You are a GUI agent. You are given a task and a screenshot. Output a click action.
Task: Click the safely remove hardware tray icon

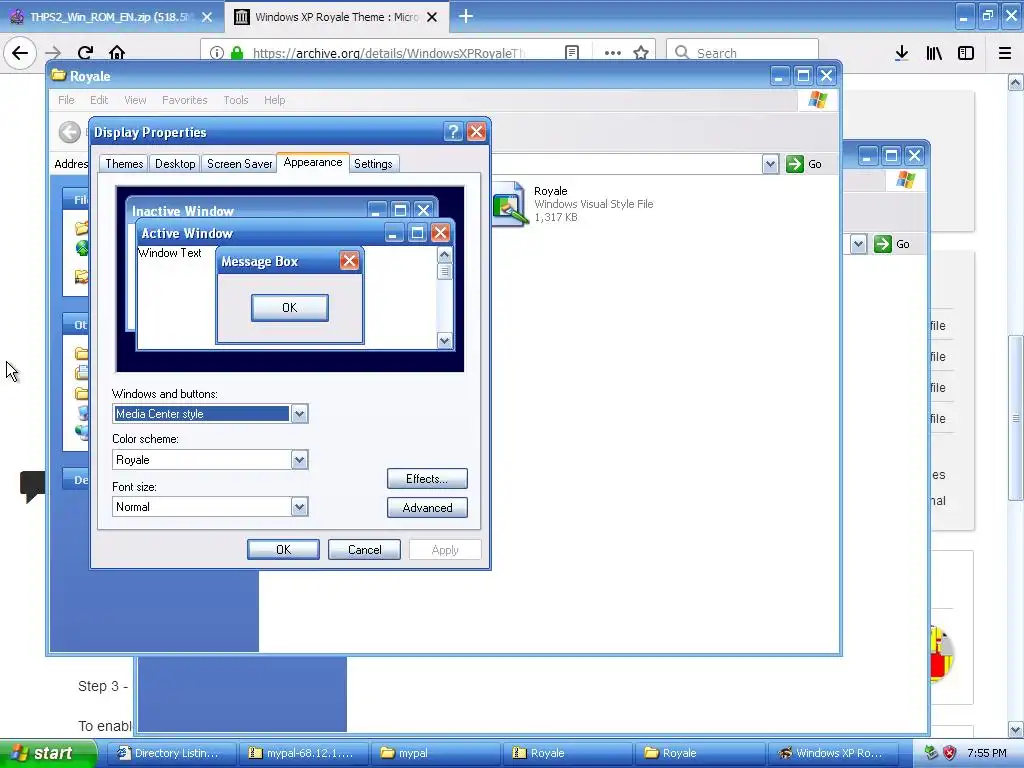[932, 753]
